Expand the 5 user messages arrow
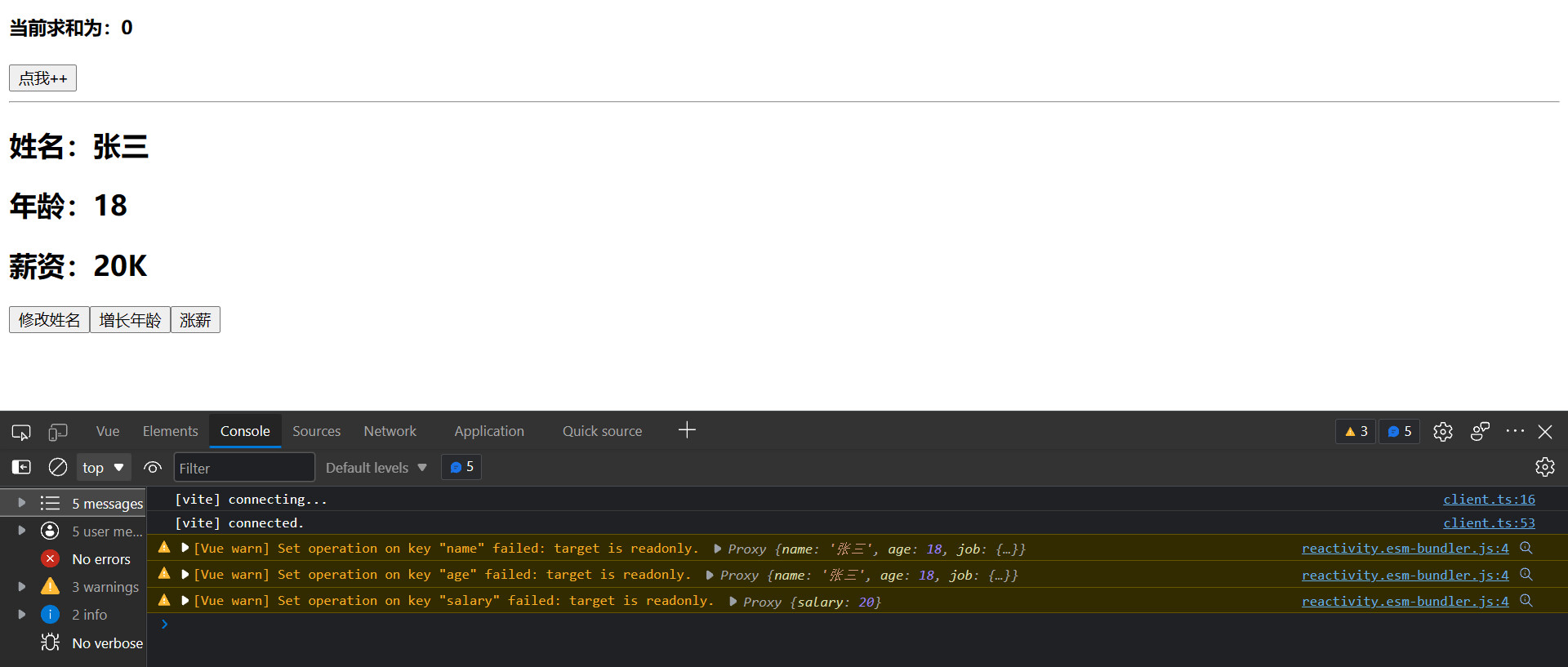Viewport: 1568px width, 667px height. [x=22, y=531]
